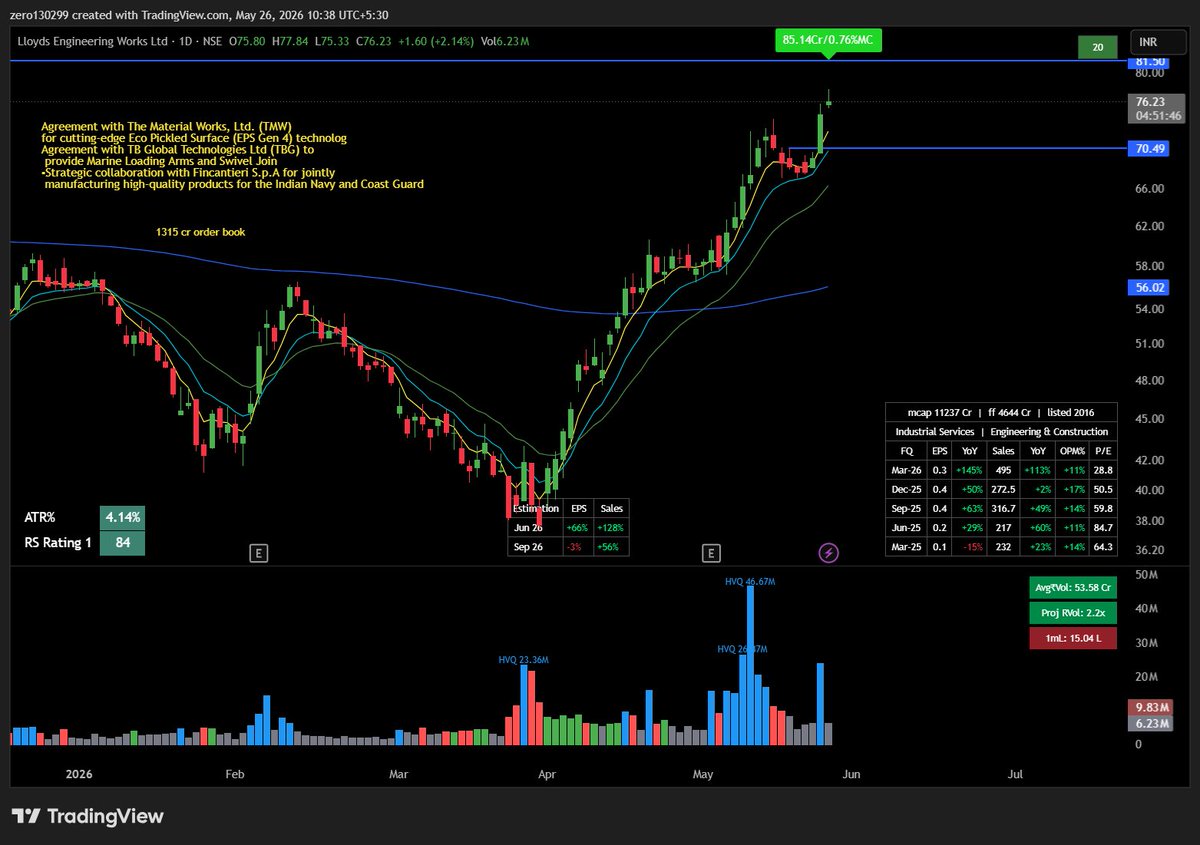Click the RS Rating 84 value
1200x845 pixels.
pyautogui.click(x=122, y=543)
